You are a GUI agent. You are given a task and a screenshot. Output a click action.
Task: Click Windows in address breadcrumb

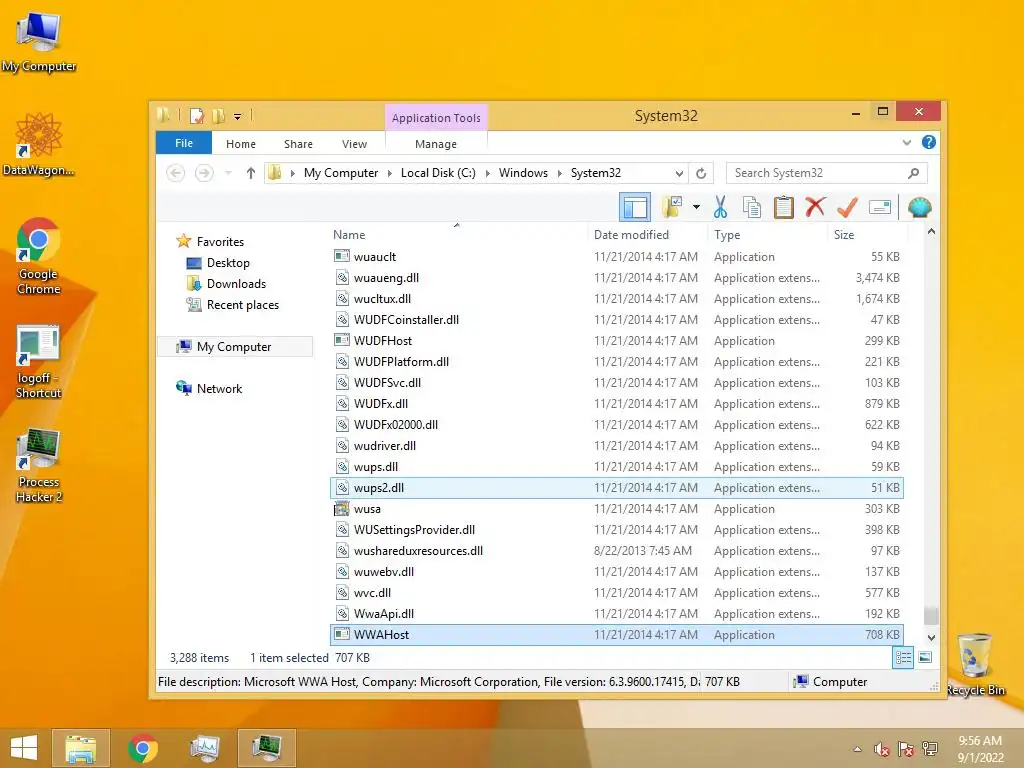pos(523,173)
